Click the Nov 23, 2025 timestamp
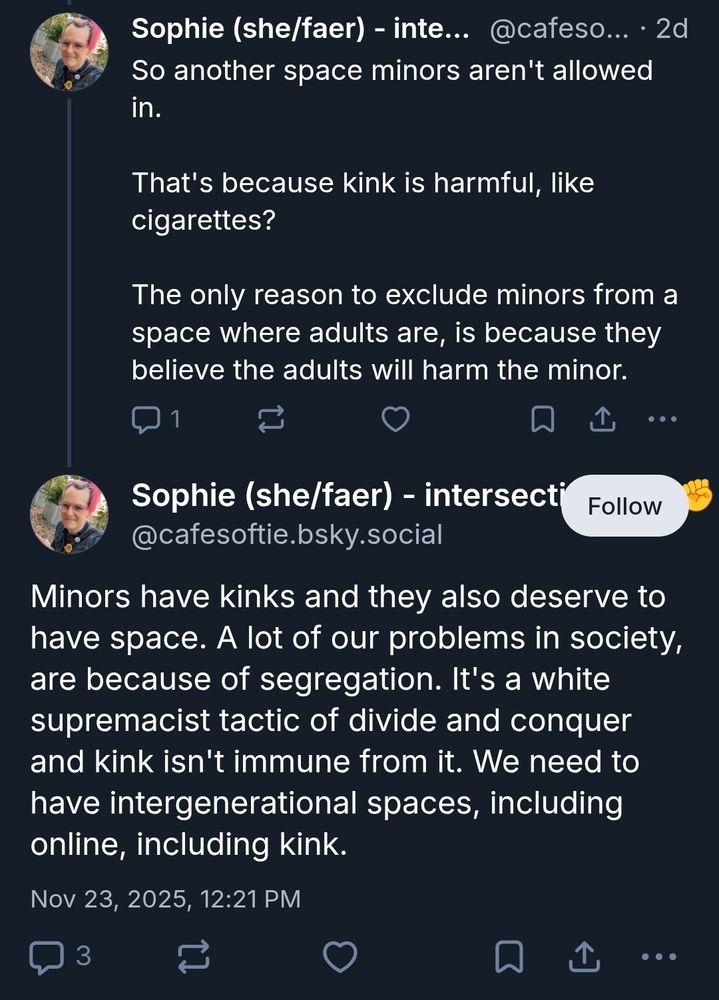This screenshot has height=1000, width=719. (x=165, y=898)
